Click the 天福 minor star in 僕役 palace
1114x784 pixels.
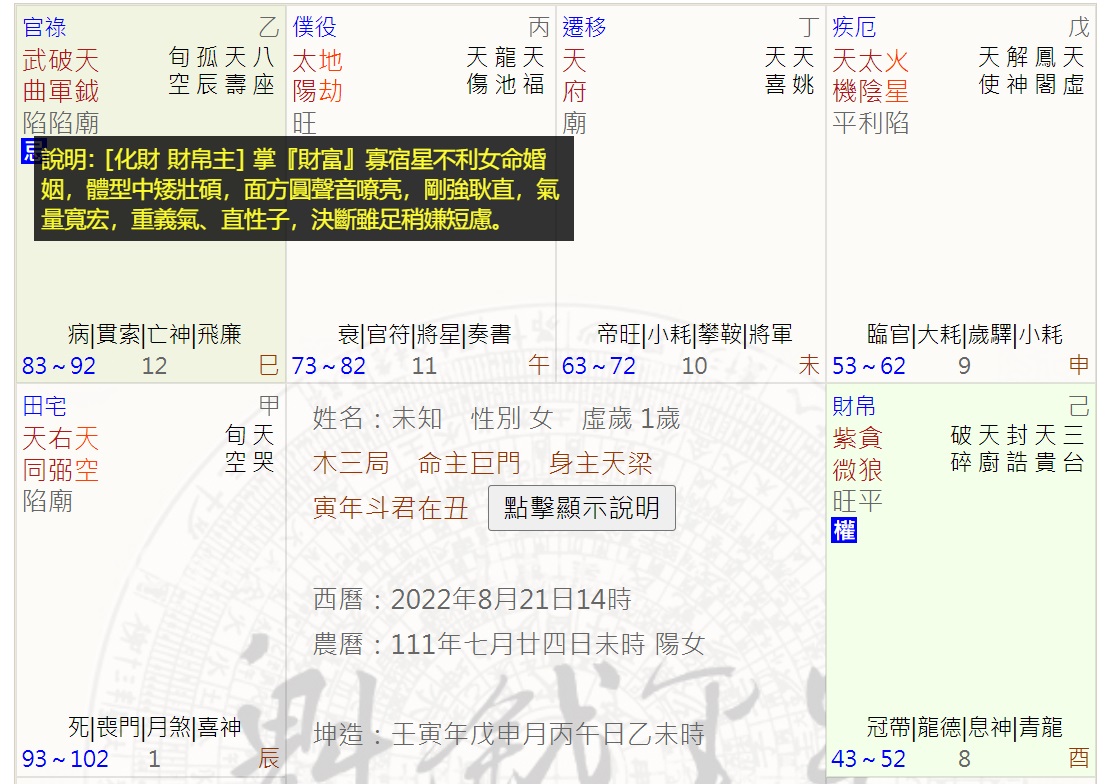pyautogui.click(x=534, y=70)
